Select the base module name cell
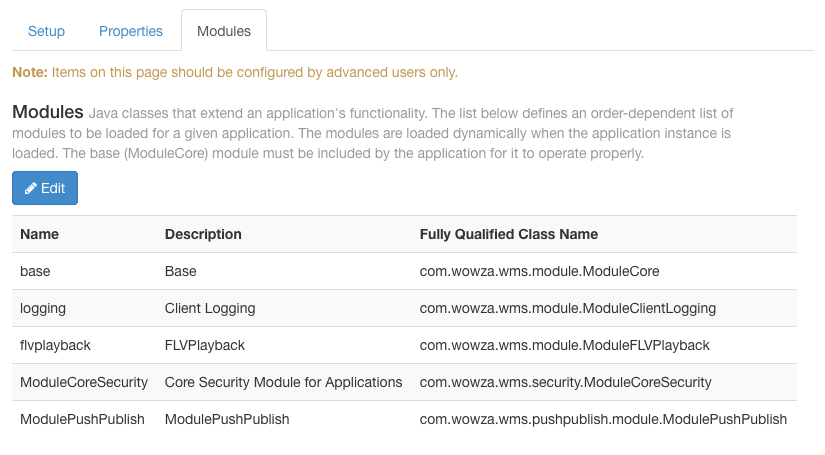 (36, 271)
